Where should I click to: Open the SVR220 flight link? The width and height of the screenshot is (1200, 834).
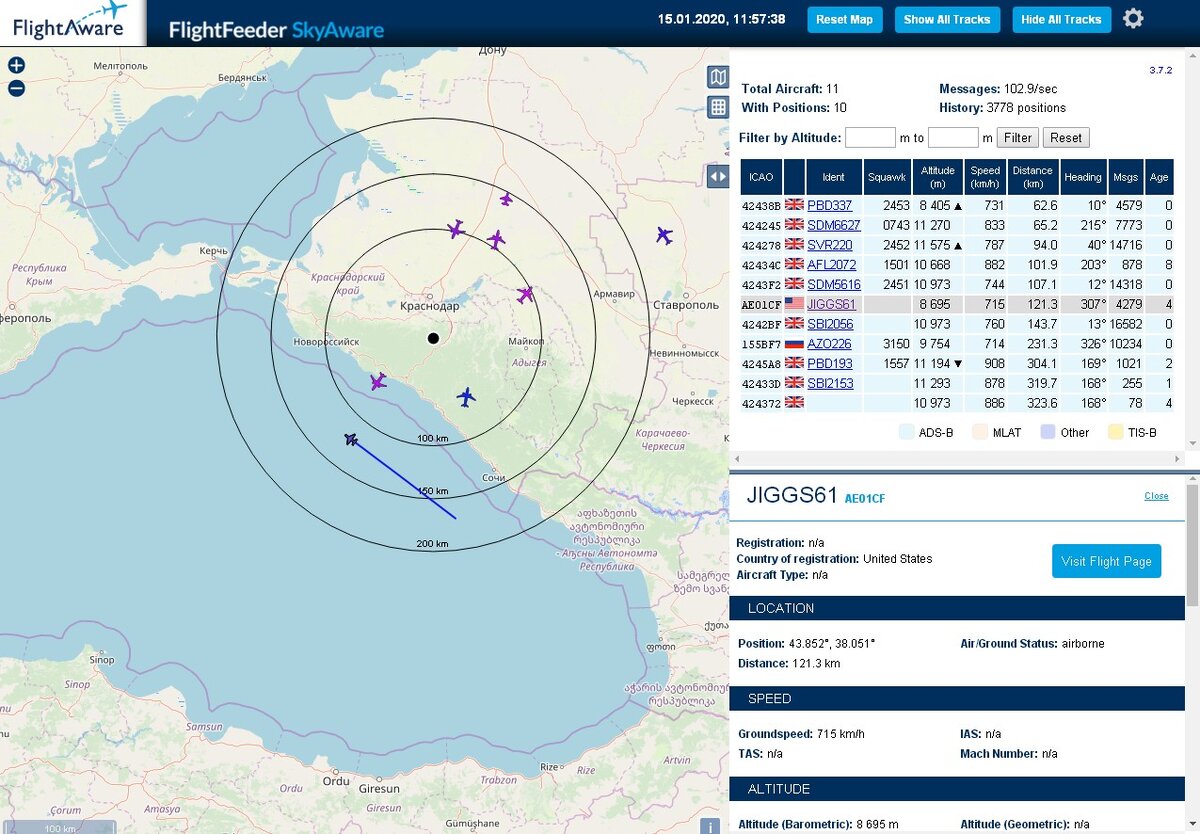[x=830, y=245]
